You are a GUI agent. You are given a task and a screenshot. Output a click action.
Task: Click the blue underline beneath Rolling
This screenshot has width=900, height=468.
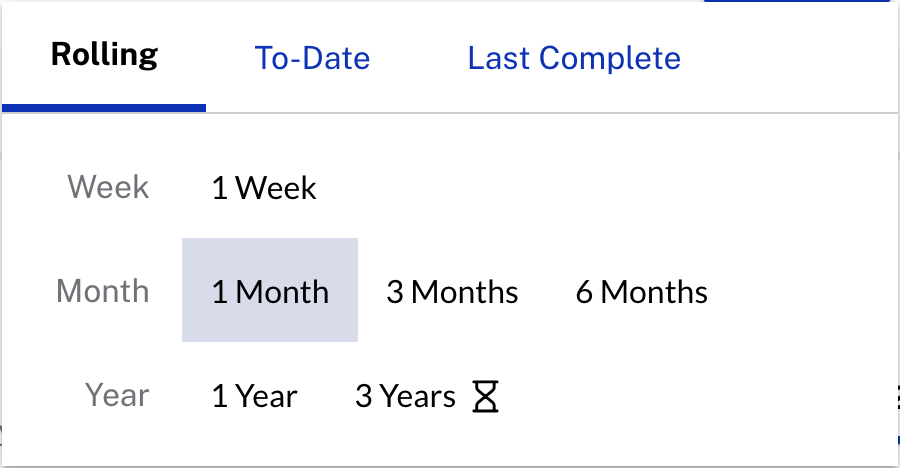104,107
